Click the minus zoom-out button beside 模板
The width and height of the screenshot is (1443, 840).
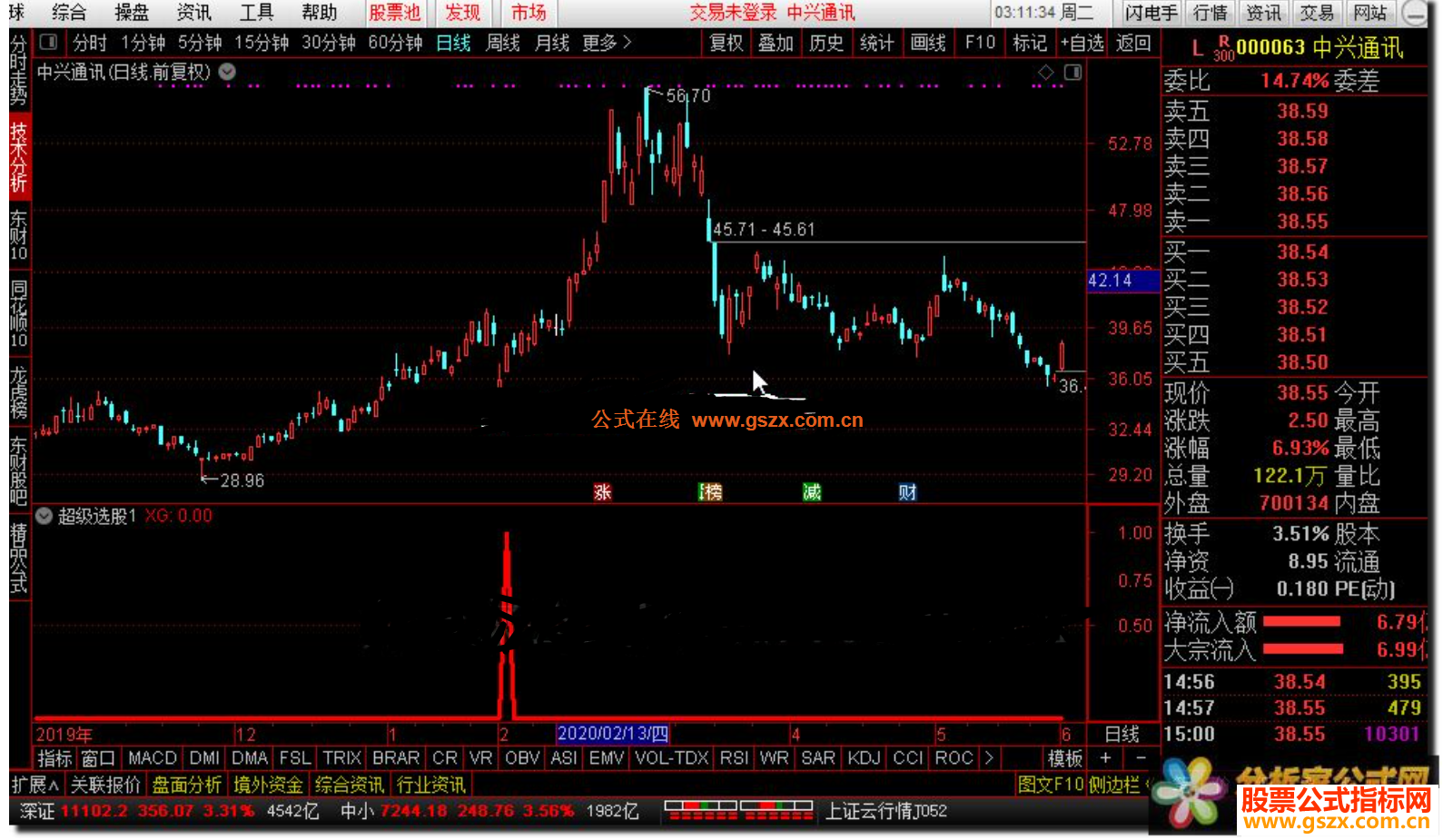click(1141, 757)
